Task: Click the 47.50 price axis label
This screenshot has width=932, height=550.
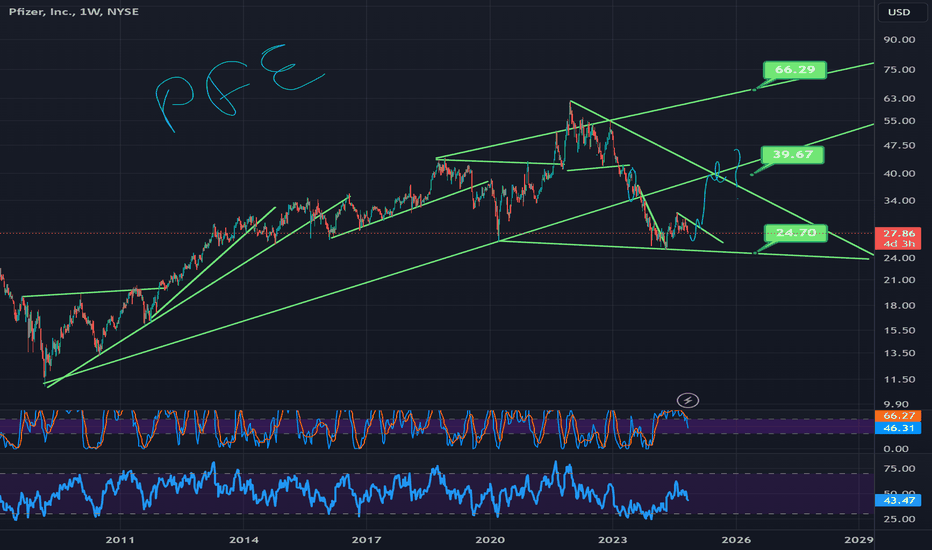Action: 899,146
